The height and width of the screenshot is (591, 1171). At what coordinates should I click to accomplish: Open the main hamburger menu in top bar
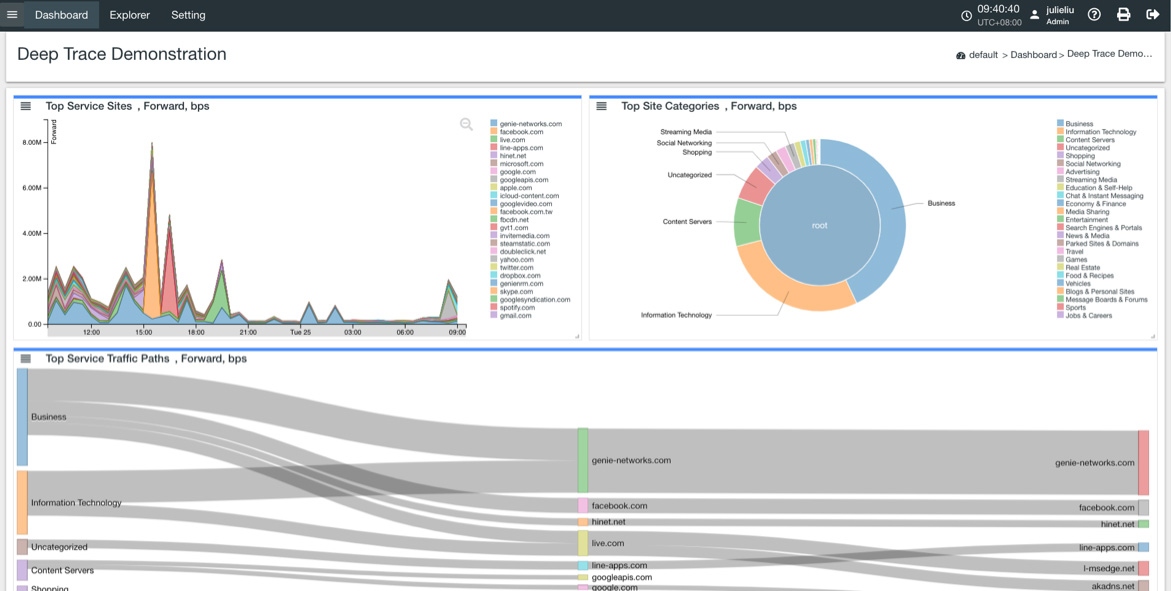12,15
